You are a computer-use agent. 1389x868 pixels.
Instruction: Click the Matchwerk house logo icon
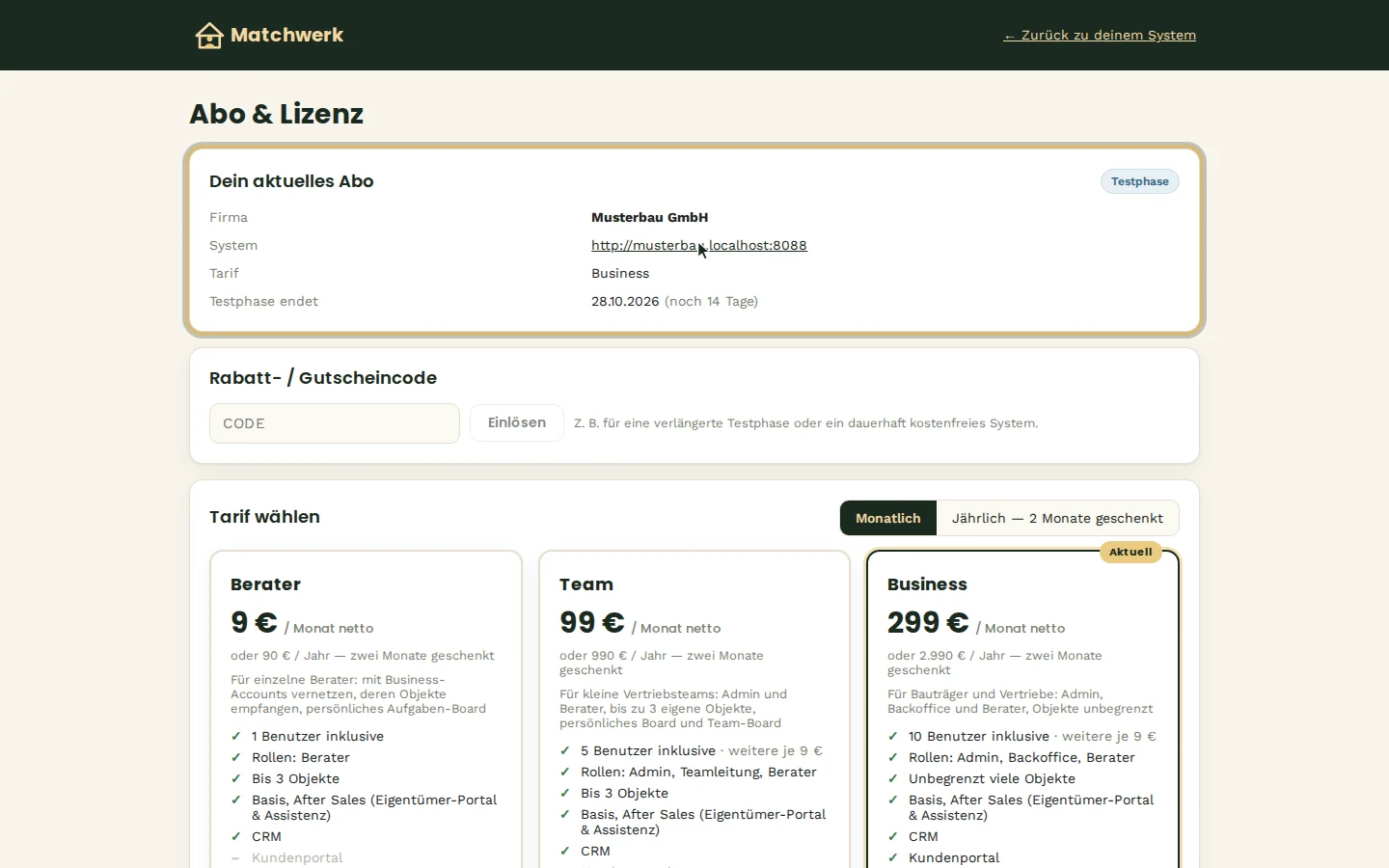coord(209,36)
